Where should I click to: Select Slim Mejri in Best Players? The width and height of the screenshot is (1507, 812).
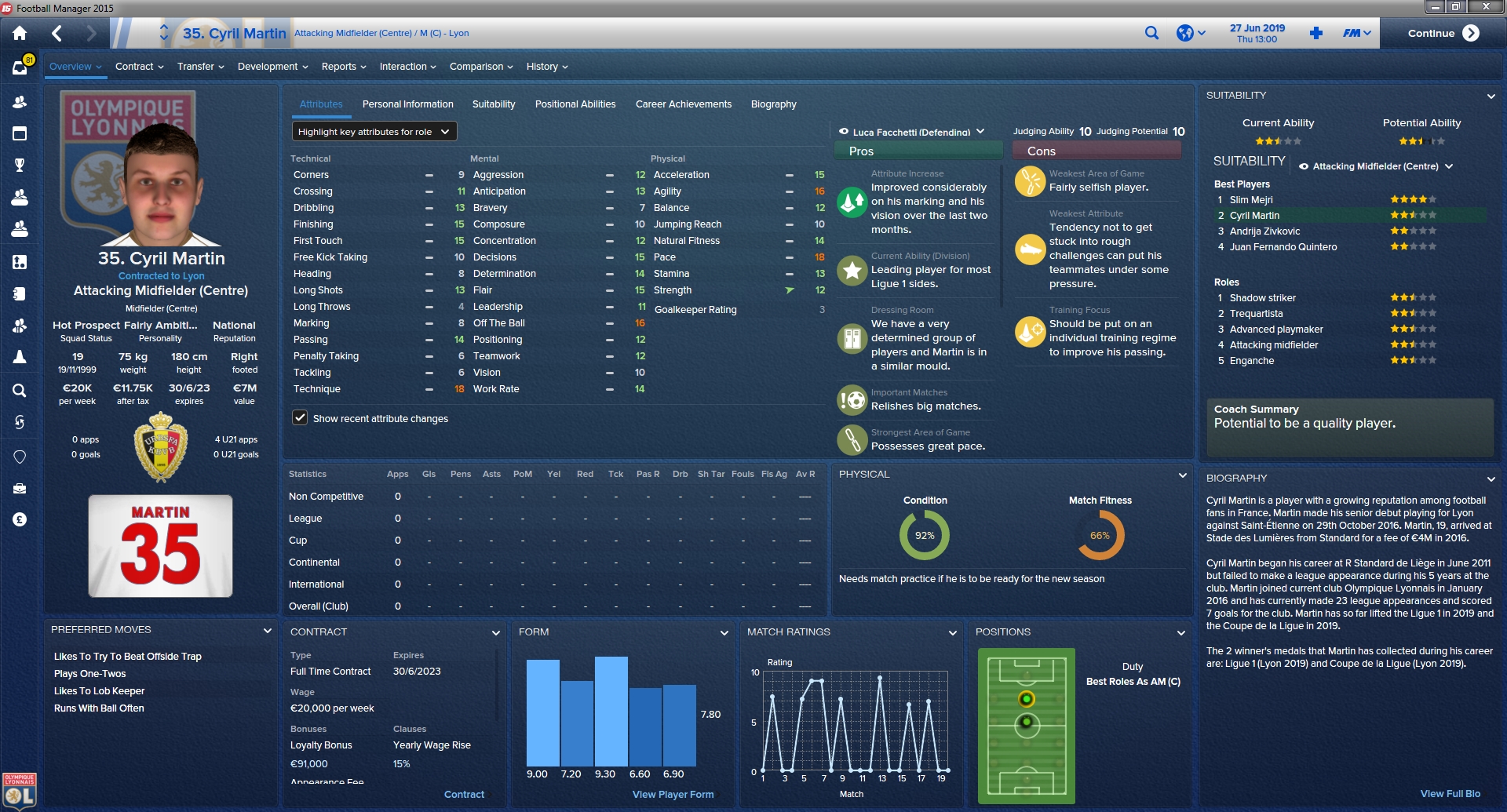point(1251,200)
